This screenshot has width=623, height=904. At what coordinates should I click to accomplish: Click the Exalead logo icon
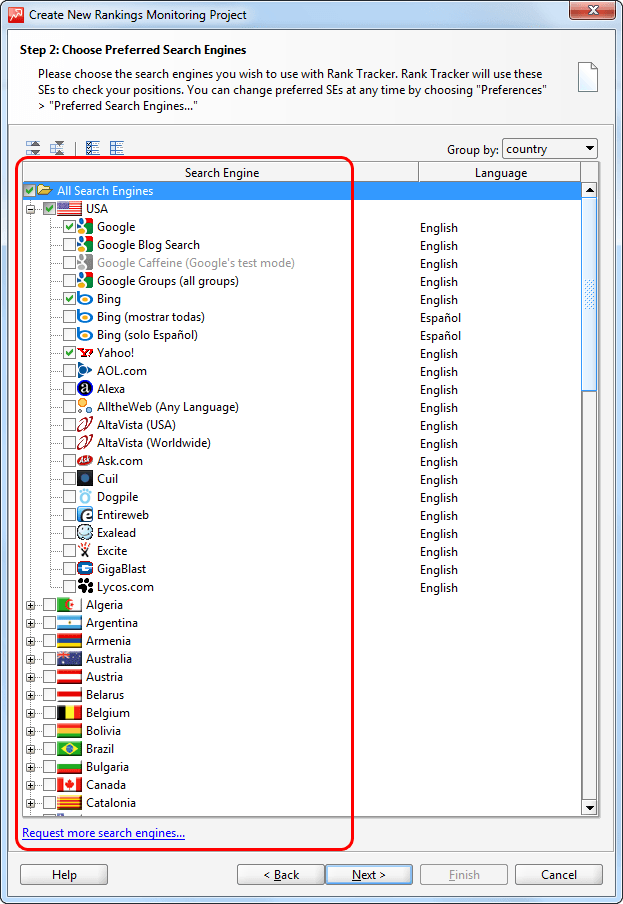[85, 532]
